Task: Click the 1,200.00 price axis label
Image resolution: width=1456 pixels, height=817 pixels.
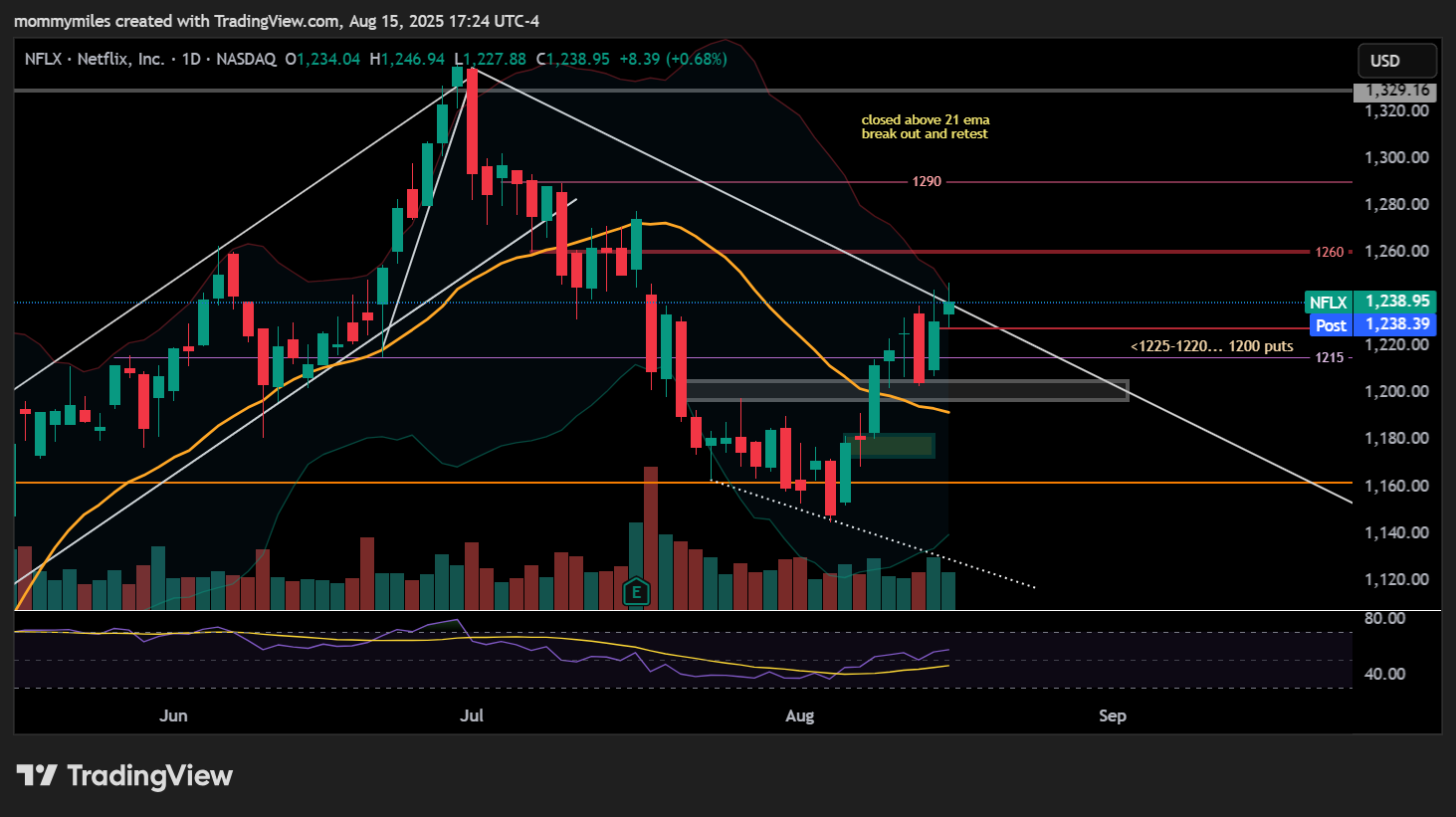Action: click(x=1397, y=391)
